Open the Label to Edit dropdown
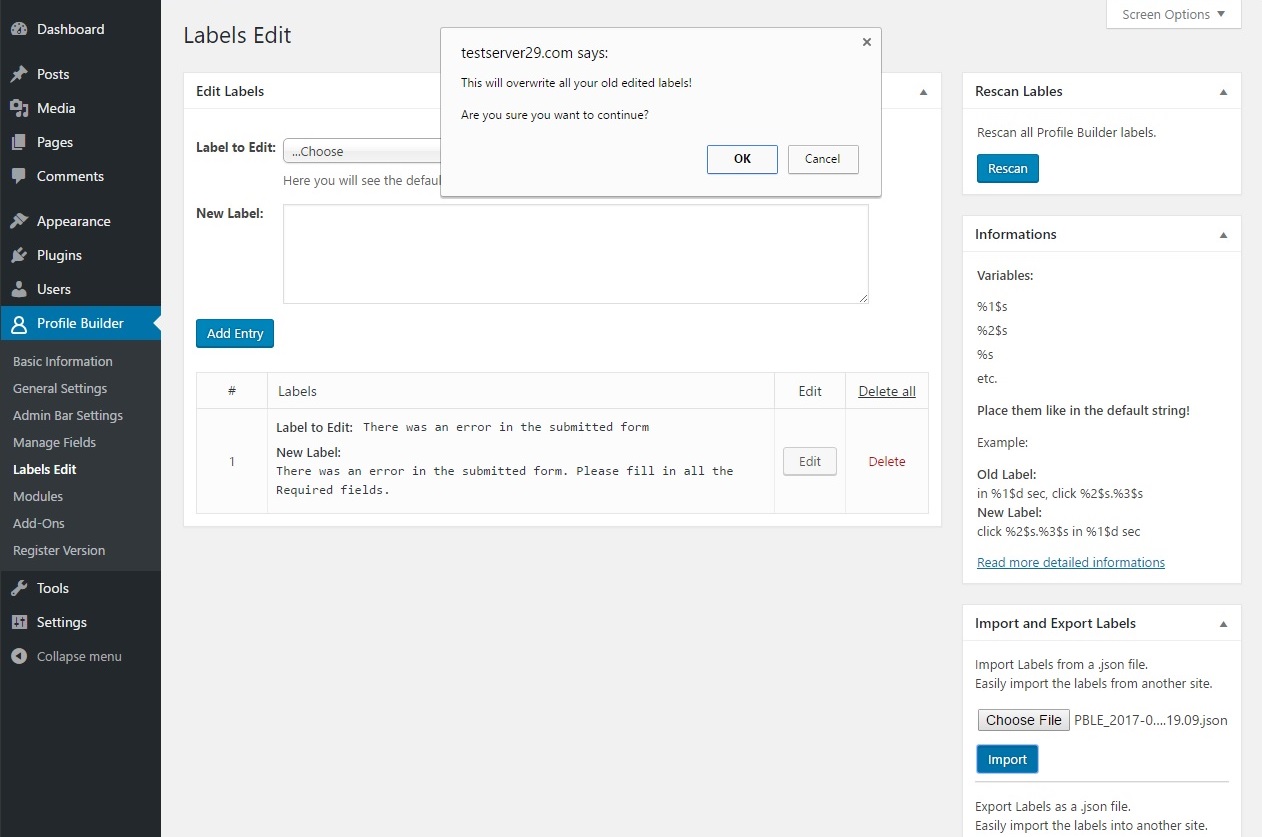This screenshot has width=1262, height=837. (x=363, y=151)
